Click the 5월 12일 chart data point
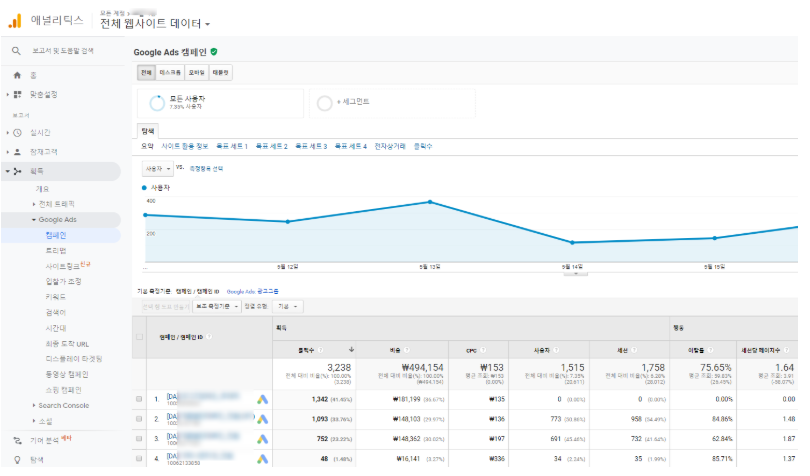Image resolution: width=810 pixels, height=476 pixels. click(x=288, y=222)
